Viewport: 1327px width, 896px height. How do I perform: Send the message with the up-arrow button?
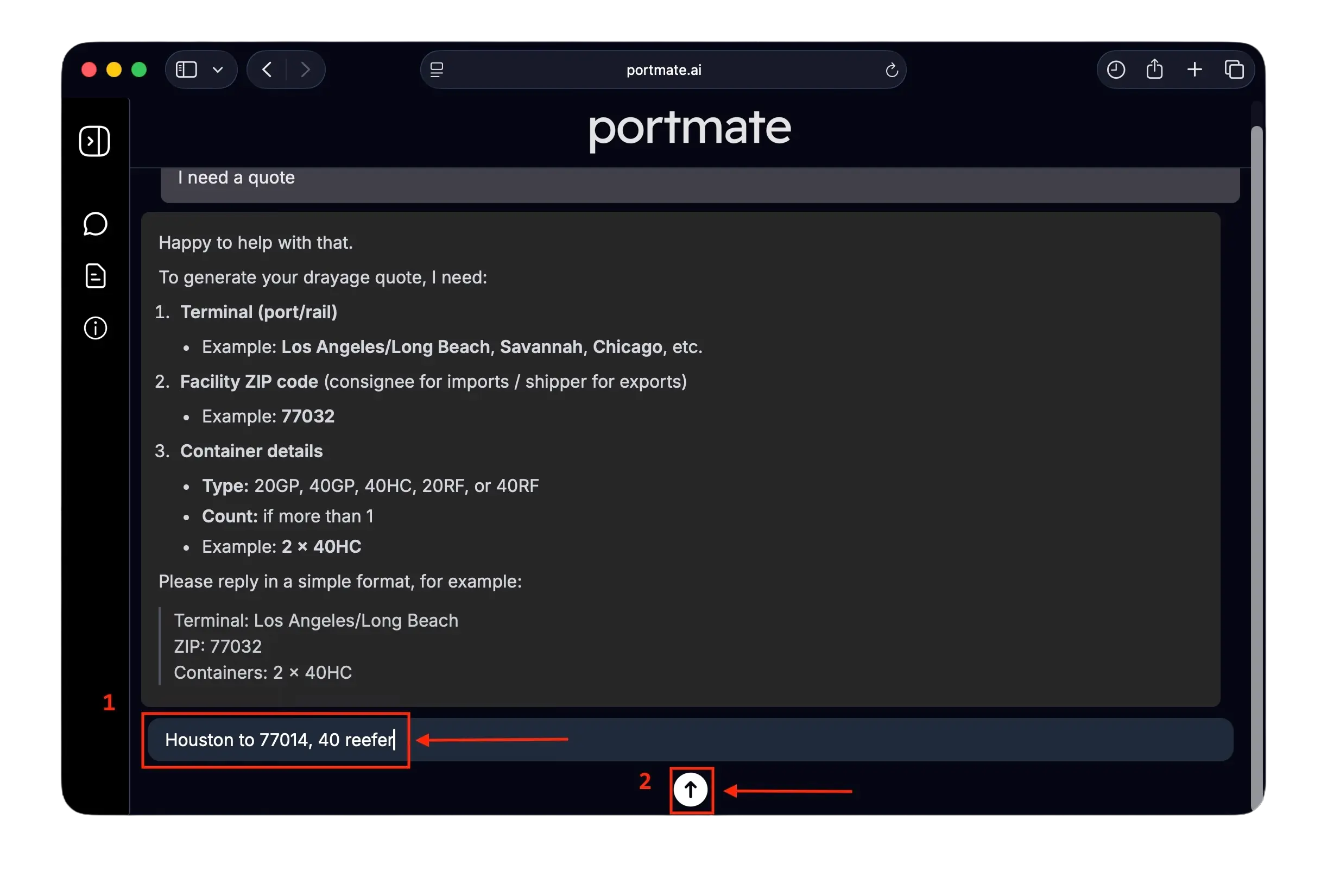pyautogui.click(x=690, y=790)
